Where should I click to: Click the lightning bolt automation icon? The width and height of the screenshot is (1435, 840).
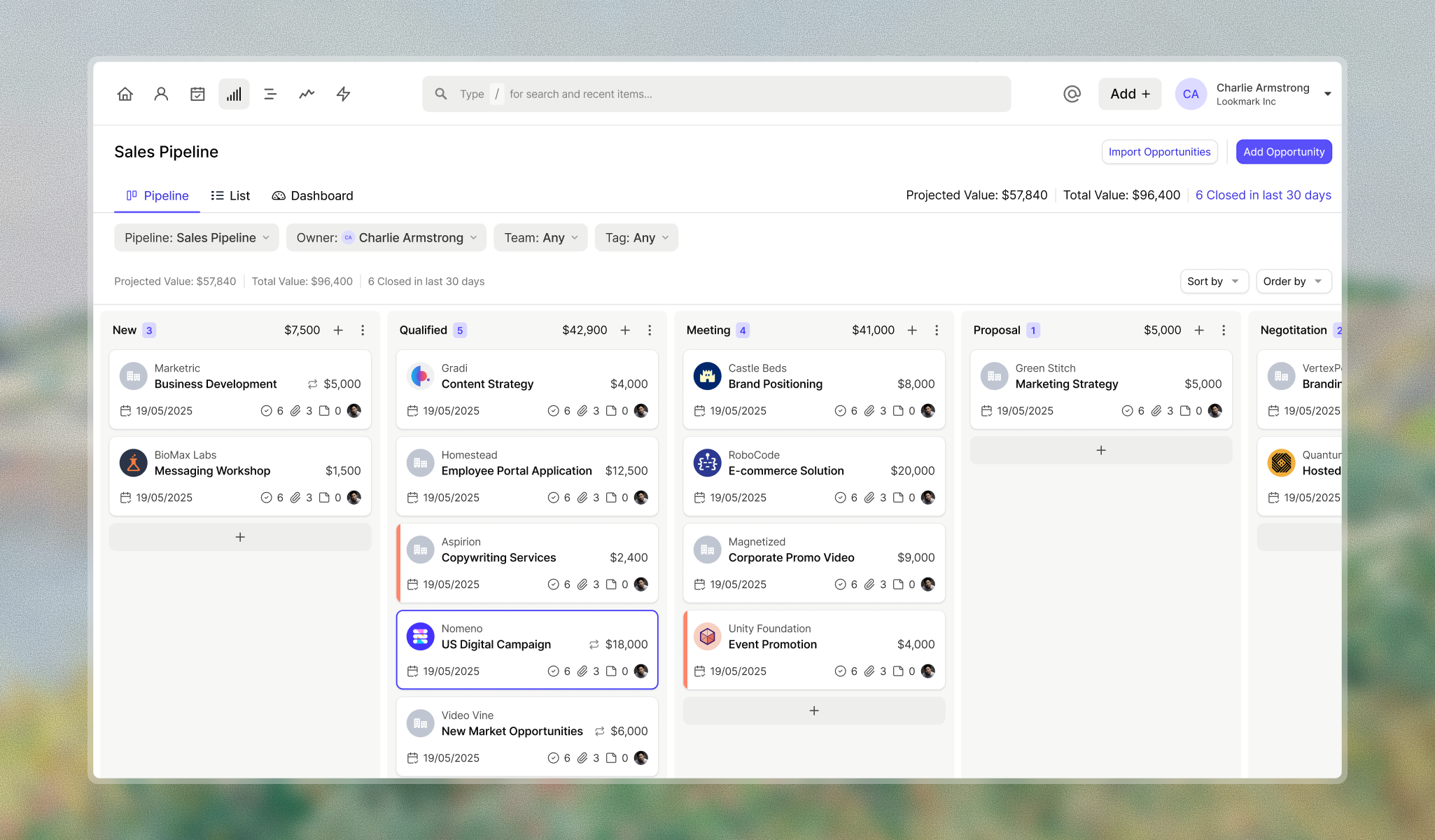pos(343,94)
